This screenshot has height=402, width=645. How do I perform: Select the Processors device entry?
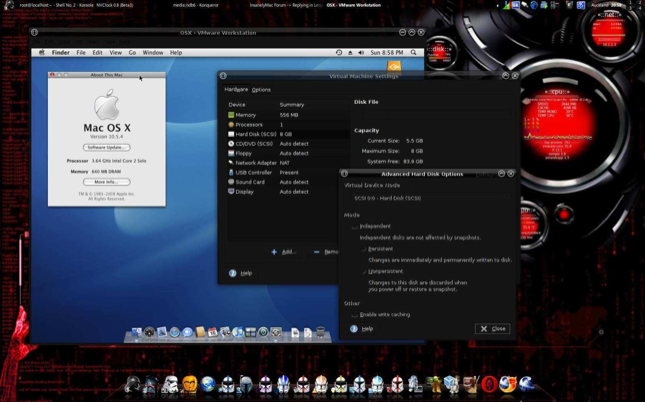[x=249, y=125]
